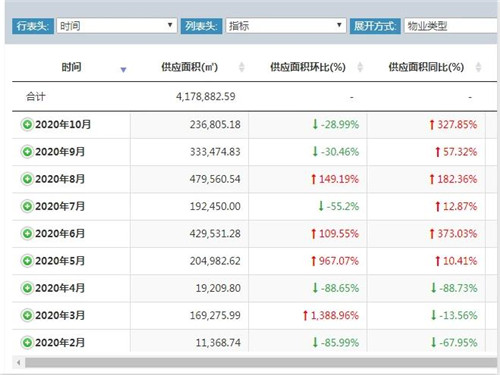The width and height of the screenshot is (500, 375).
Task: Expand the 2020年10月 row plus icon
Action: coord(27,125)
